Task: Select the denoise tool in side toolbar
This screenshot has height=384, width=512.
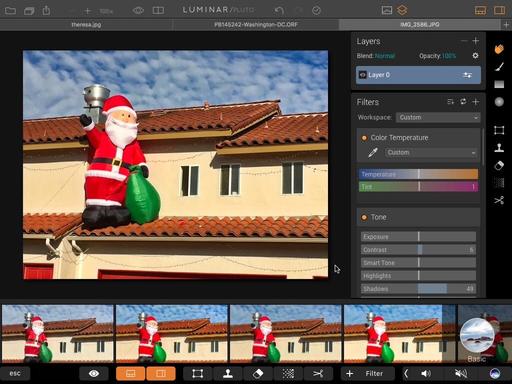Action: click(x=499, y=183)
